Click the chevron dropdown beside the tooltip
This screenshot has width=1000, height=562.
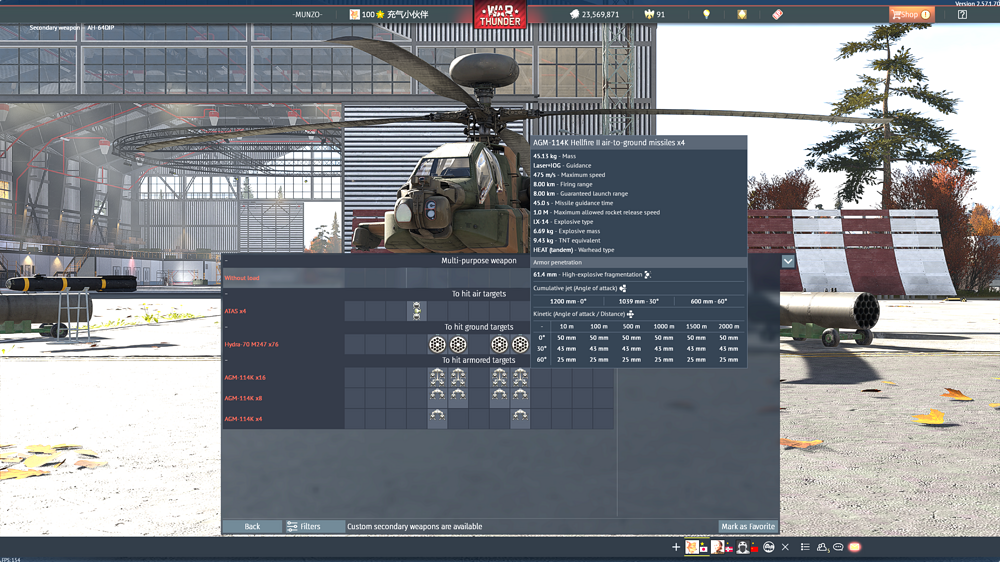pos(788,262)
